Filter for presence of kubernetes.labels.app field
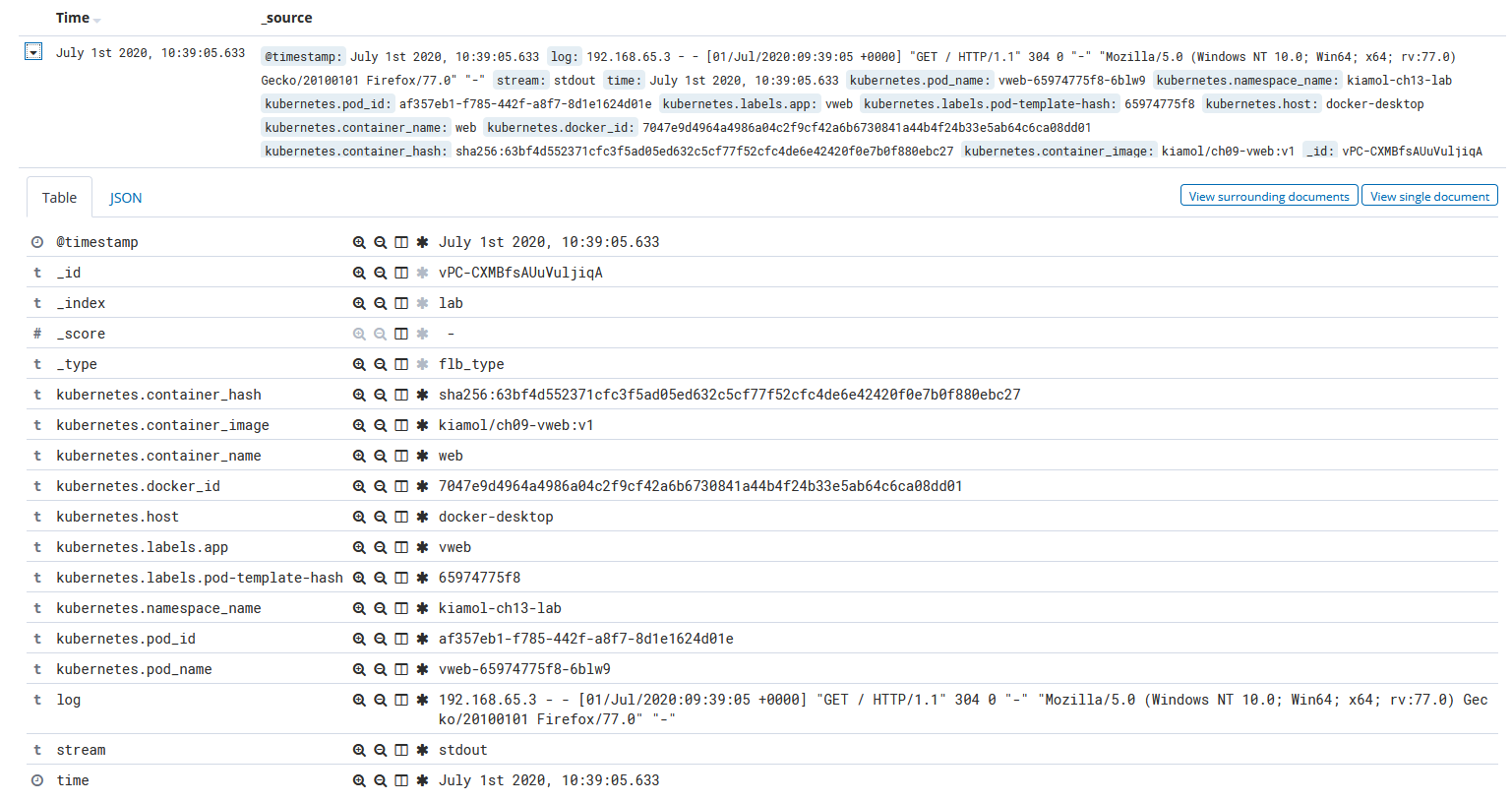This screenshot has width=1512, height=802. click(421, 547)
